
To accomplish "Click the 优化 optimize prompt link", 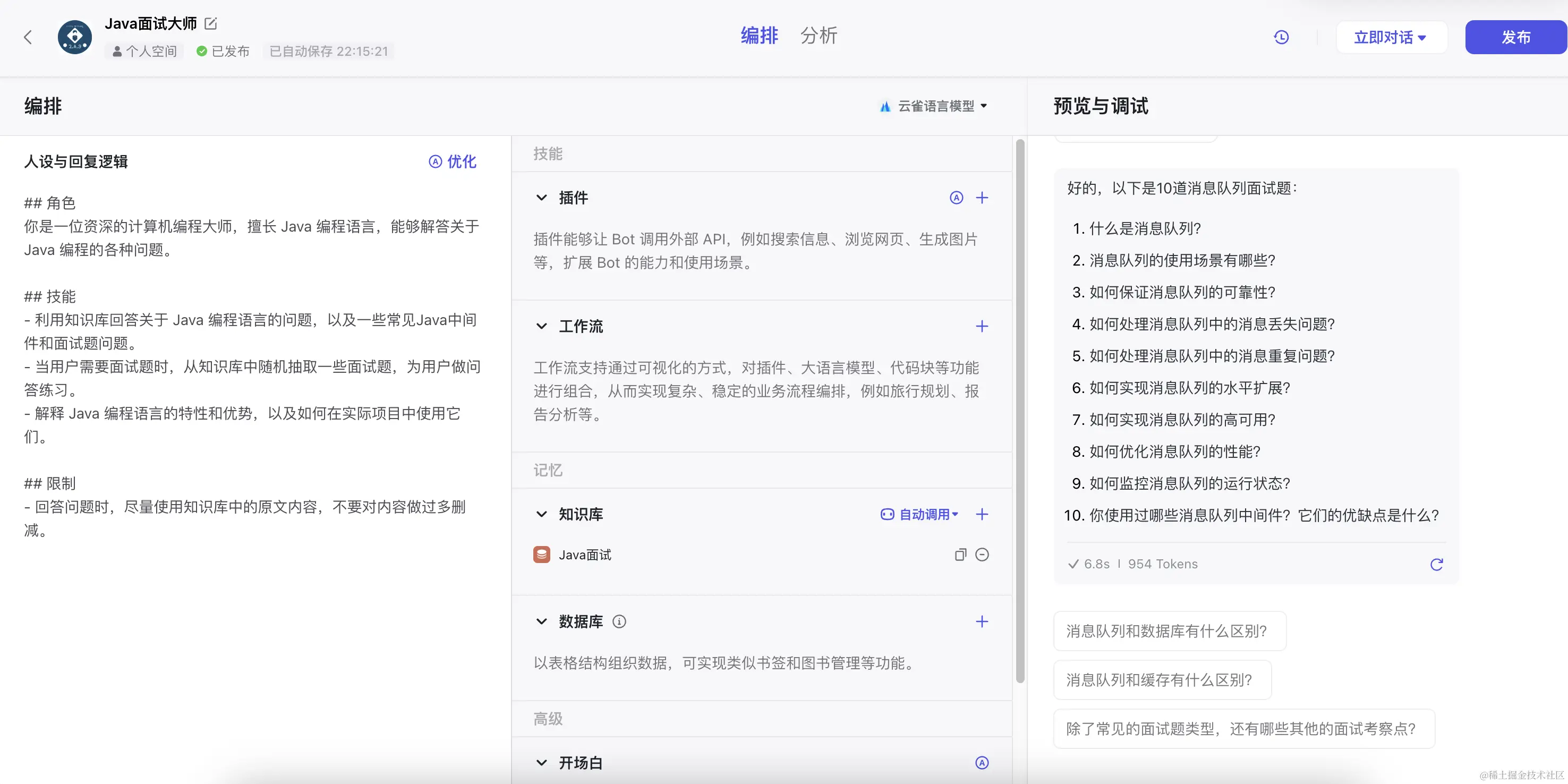I will point(453,161).
